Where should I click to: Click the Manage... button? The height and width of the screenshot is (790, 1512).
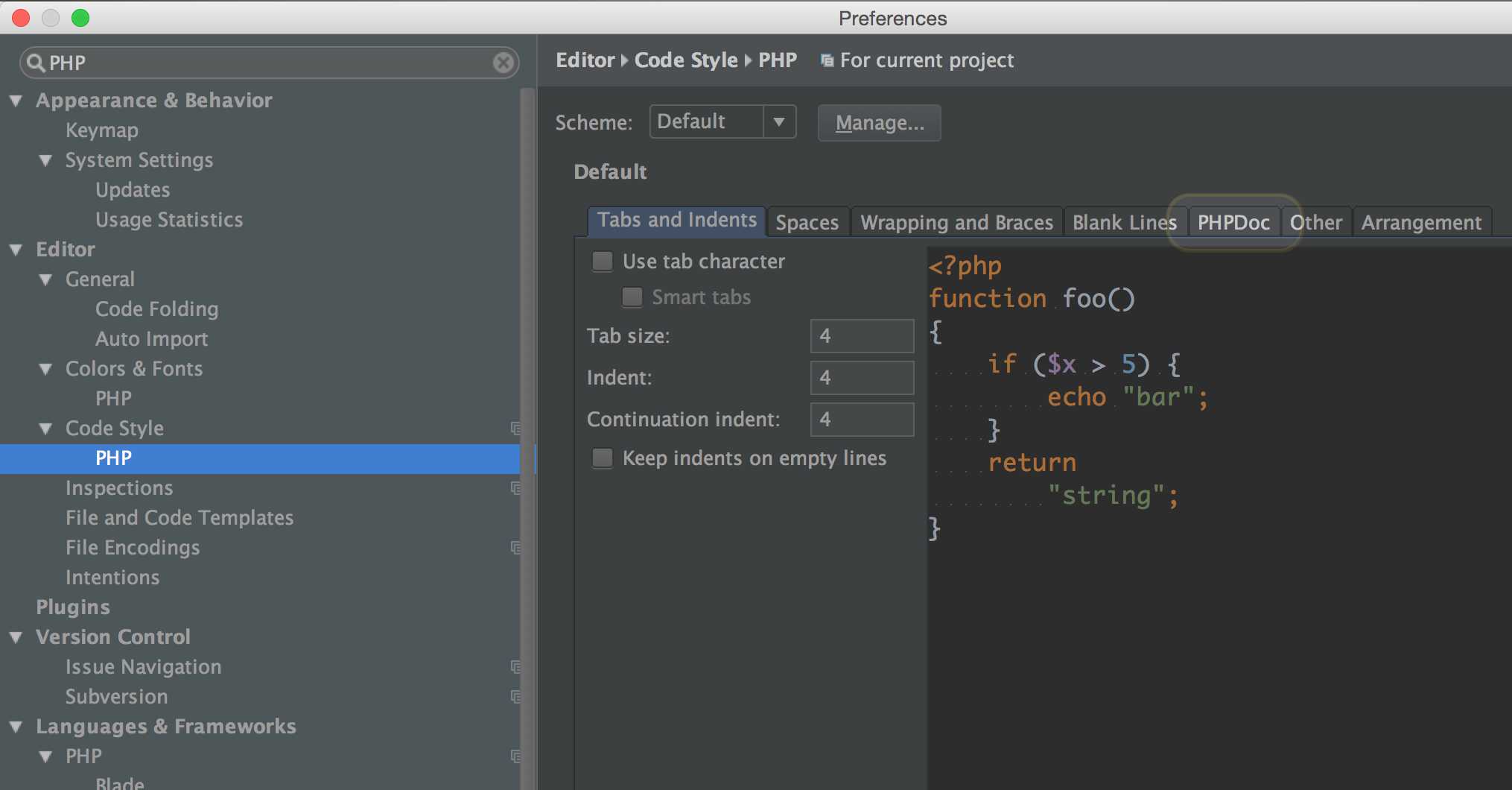pos(879,123)
